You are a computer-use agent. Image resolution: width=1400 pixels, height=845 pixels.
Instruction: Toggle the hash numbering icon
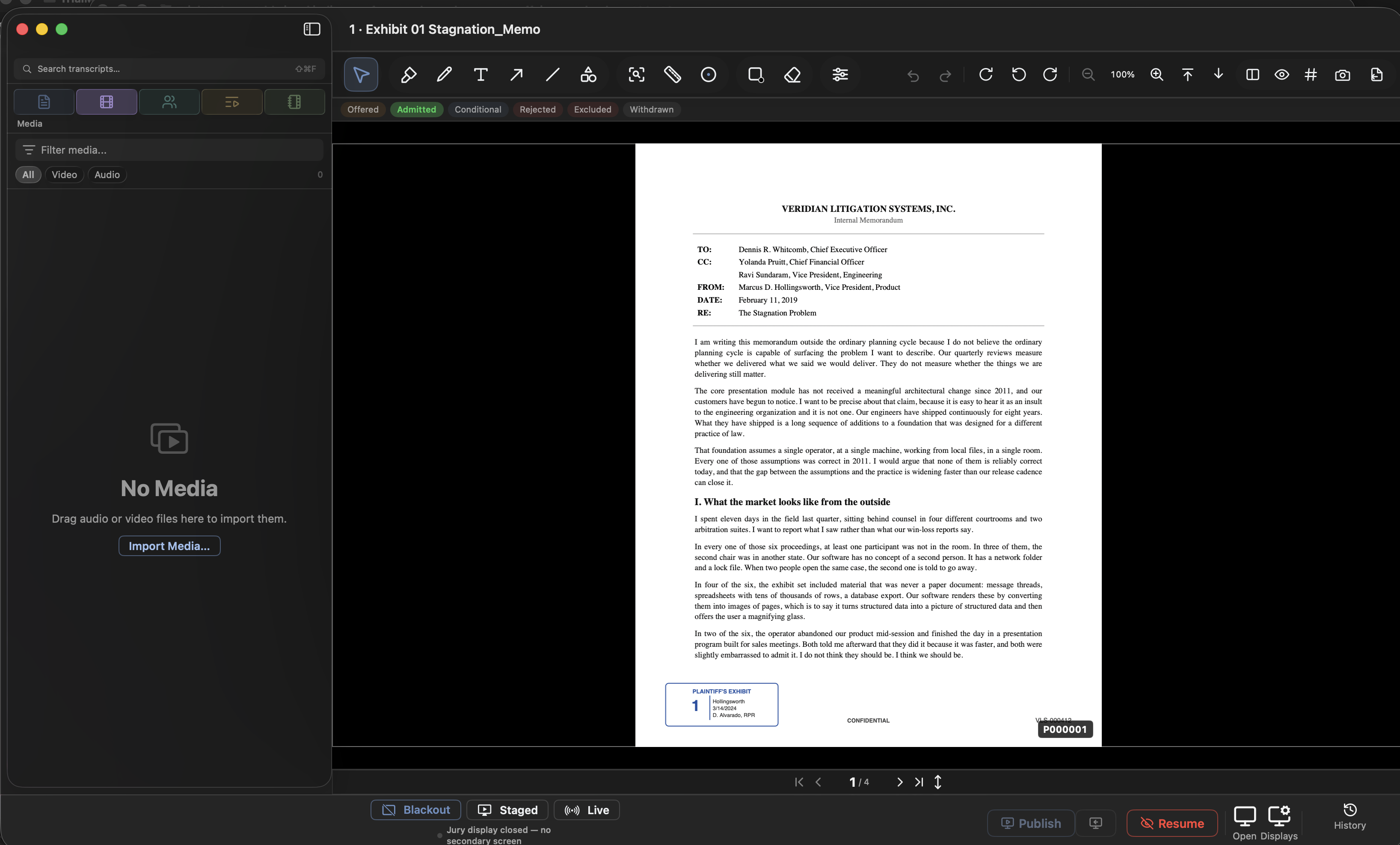pos(1311,74)
